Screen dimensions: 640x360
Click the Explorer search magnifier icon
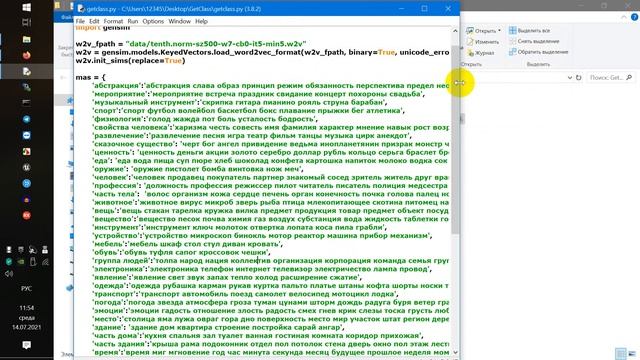tap(629, 78)
